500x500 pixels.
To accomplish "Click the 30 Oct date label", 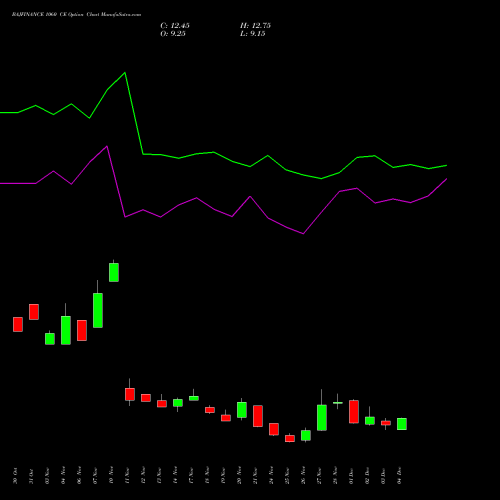I will click(15, 476).
